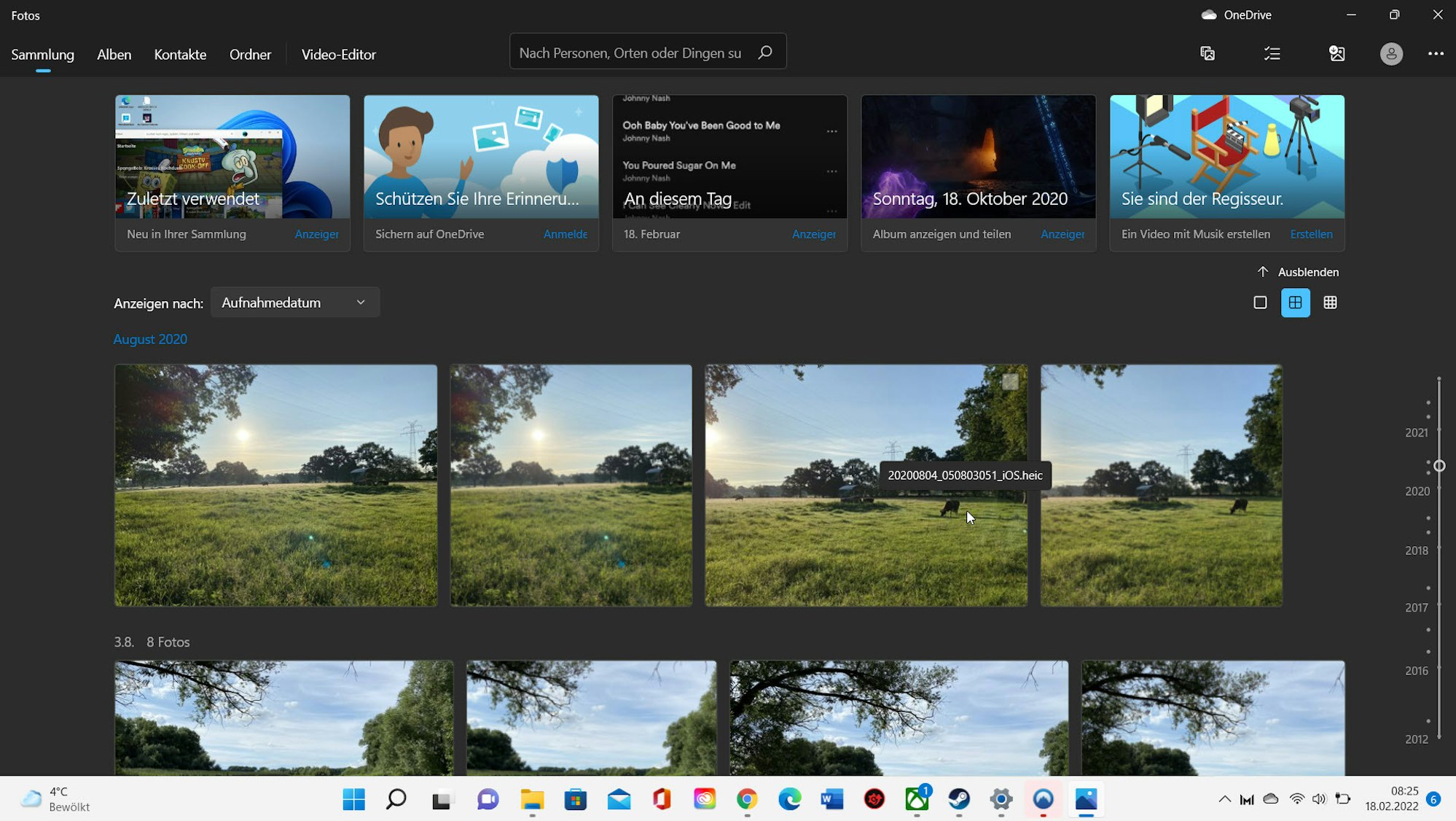This screenshot has height=821, width=1456.
Task: Expand the An diesem Tag song options menu
Action: [832, 131]
